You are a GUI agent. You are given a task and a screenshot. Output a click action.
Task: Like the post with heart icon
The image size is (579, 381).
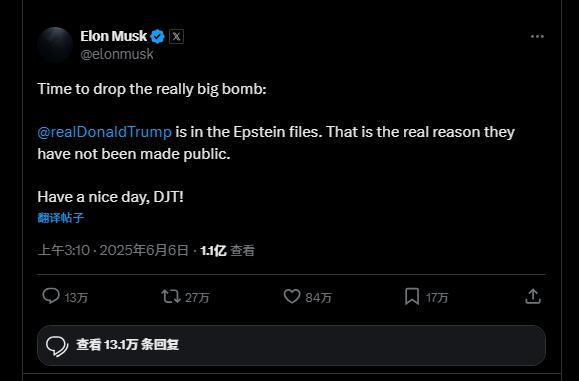point(292,296)
